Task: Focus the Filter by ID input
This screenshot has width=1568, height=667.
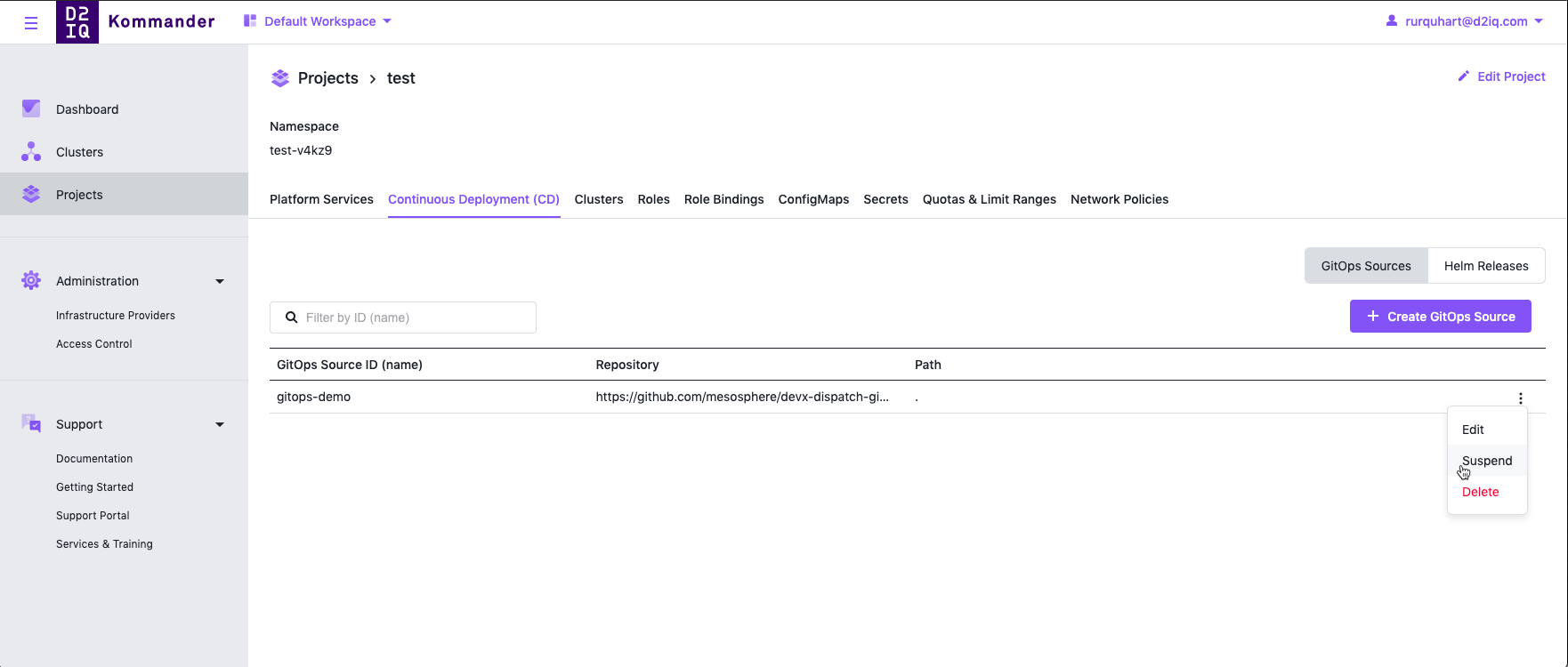Action: [402, 317]
